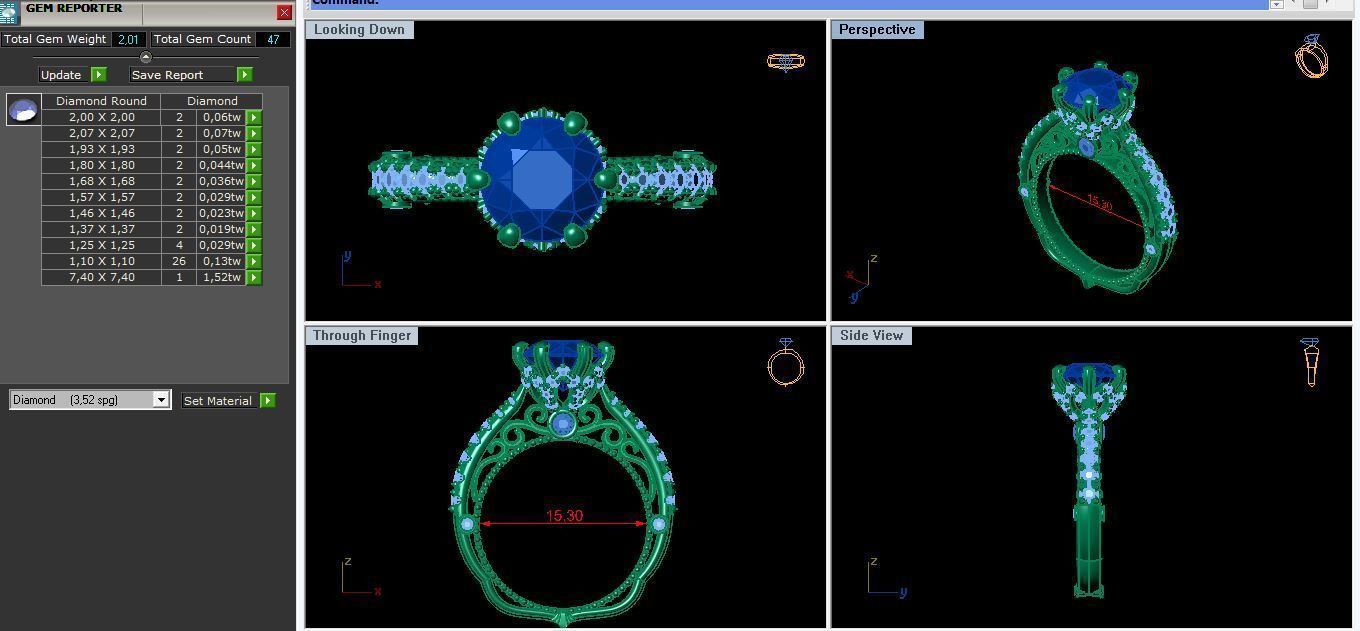Image resolution: width=1360 pixels, height=631 pixels.
Task: Select the Looking Down viewport label
Action: (359, 30)
